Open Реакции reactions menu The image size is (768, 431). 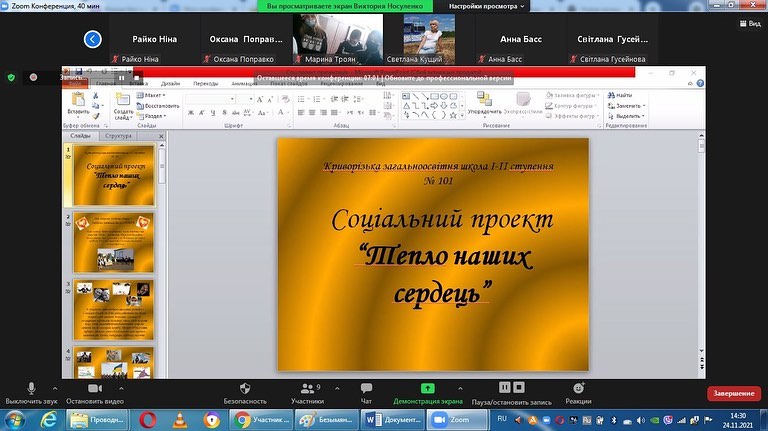coord(578,393)
